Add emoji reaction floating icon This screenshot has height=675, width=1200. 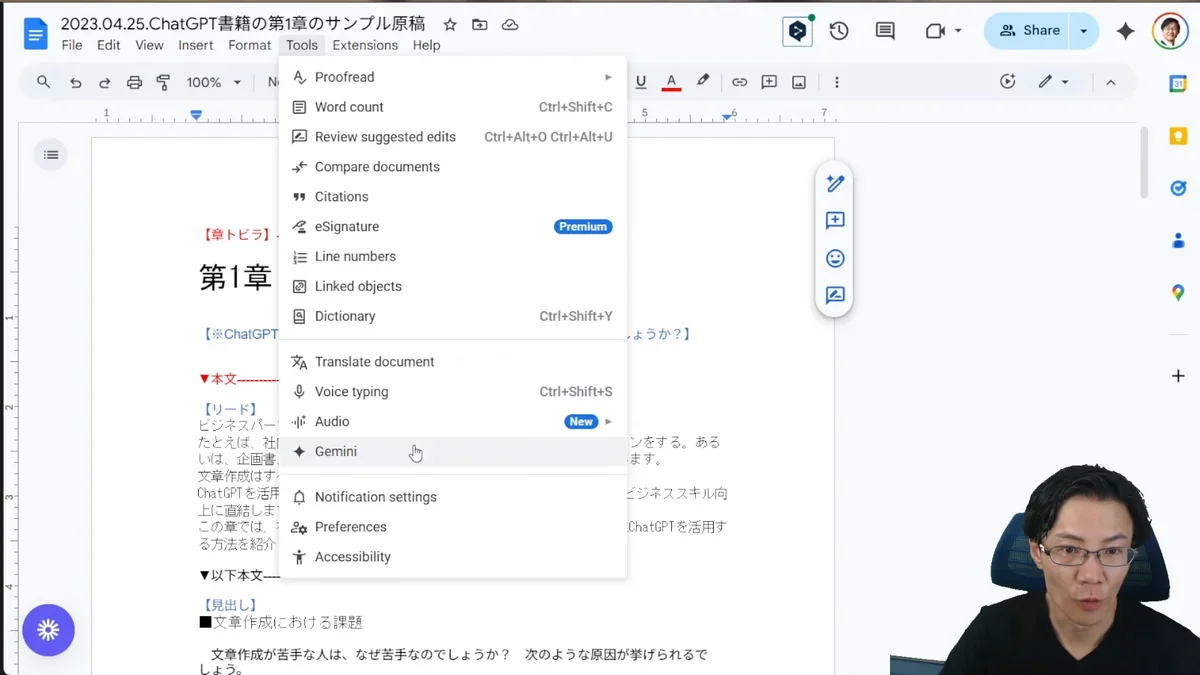coord(835,258)
